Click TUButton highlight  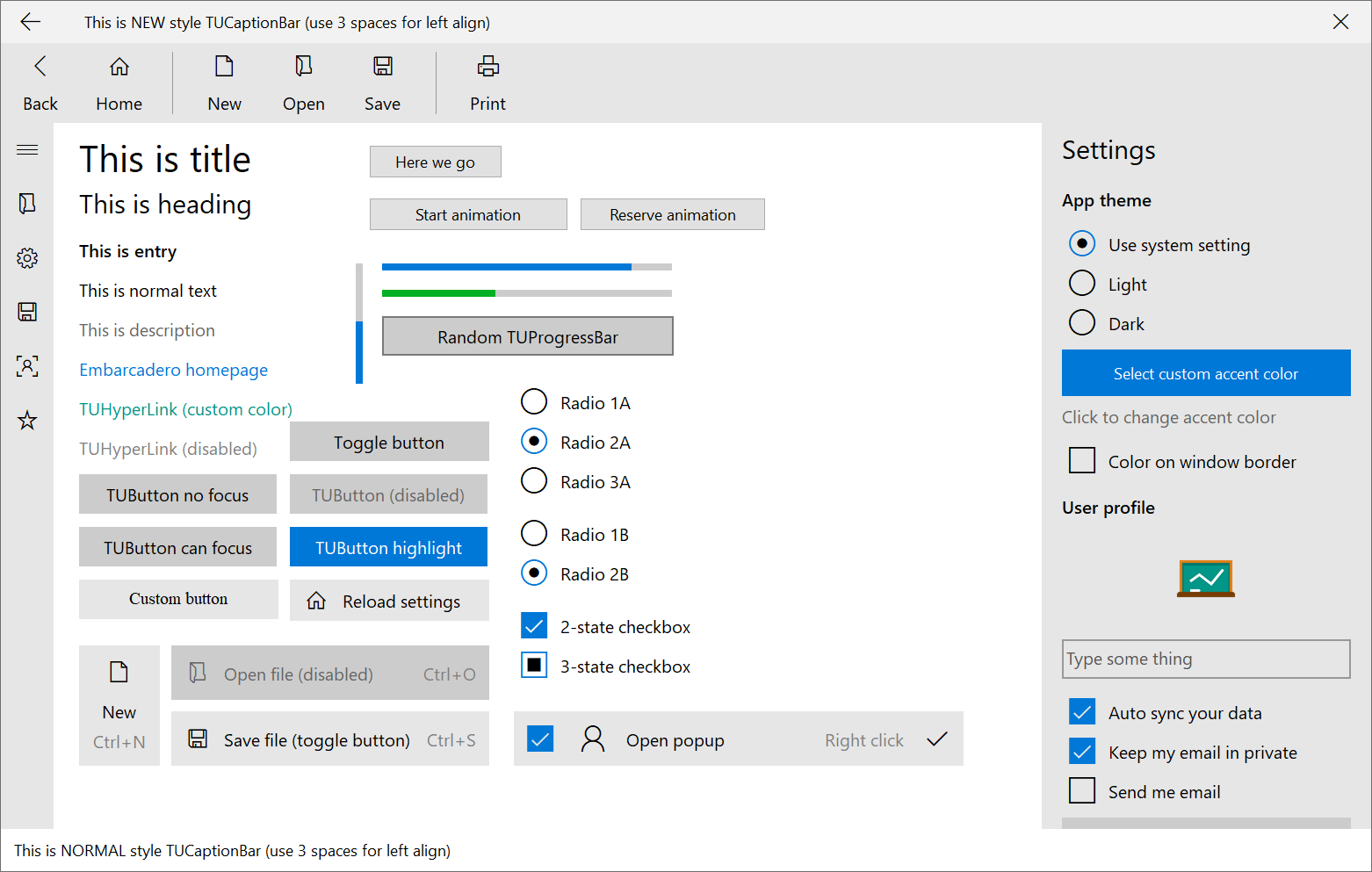[388, 547]
